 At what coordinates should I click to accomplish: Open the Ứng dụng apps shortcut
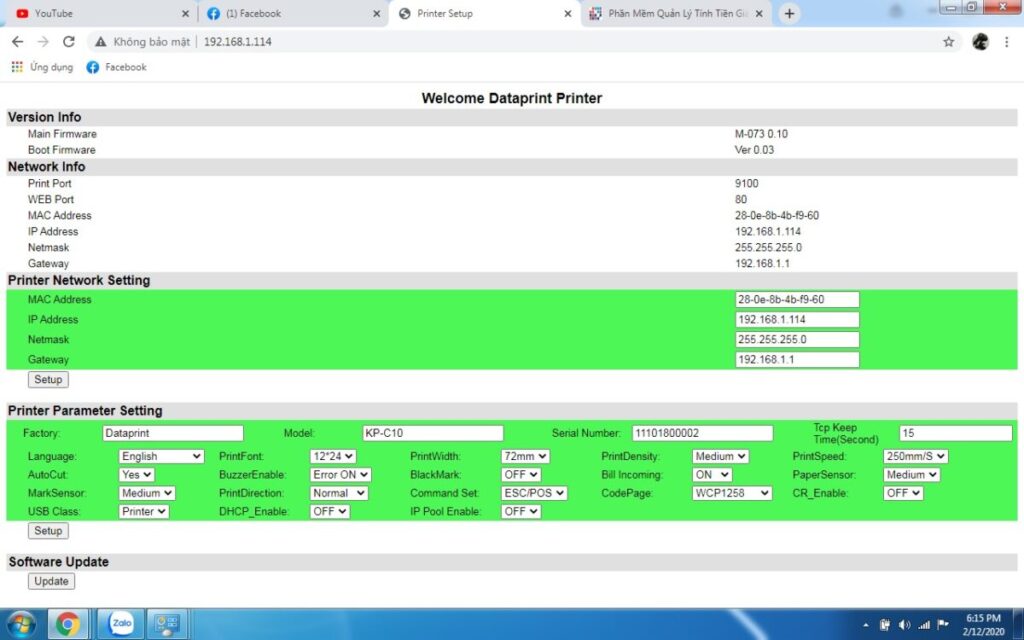(x=42, y=67)
